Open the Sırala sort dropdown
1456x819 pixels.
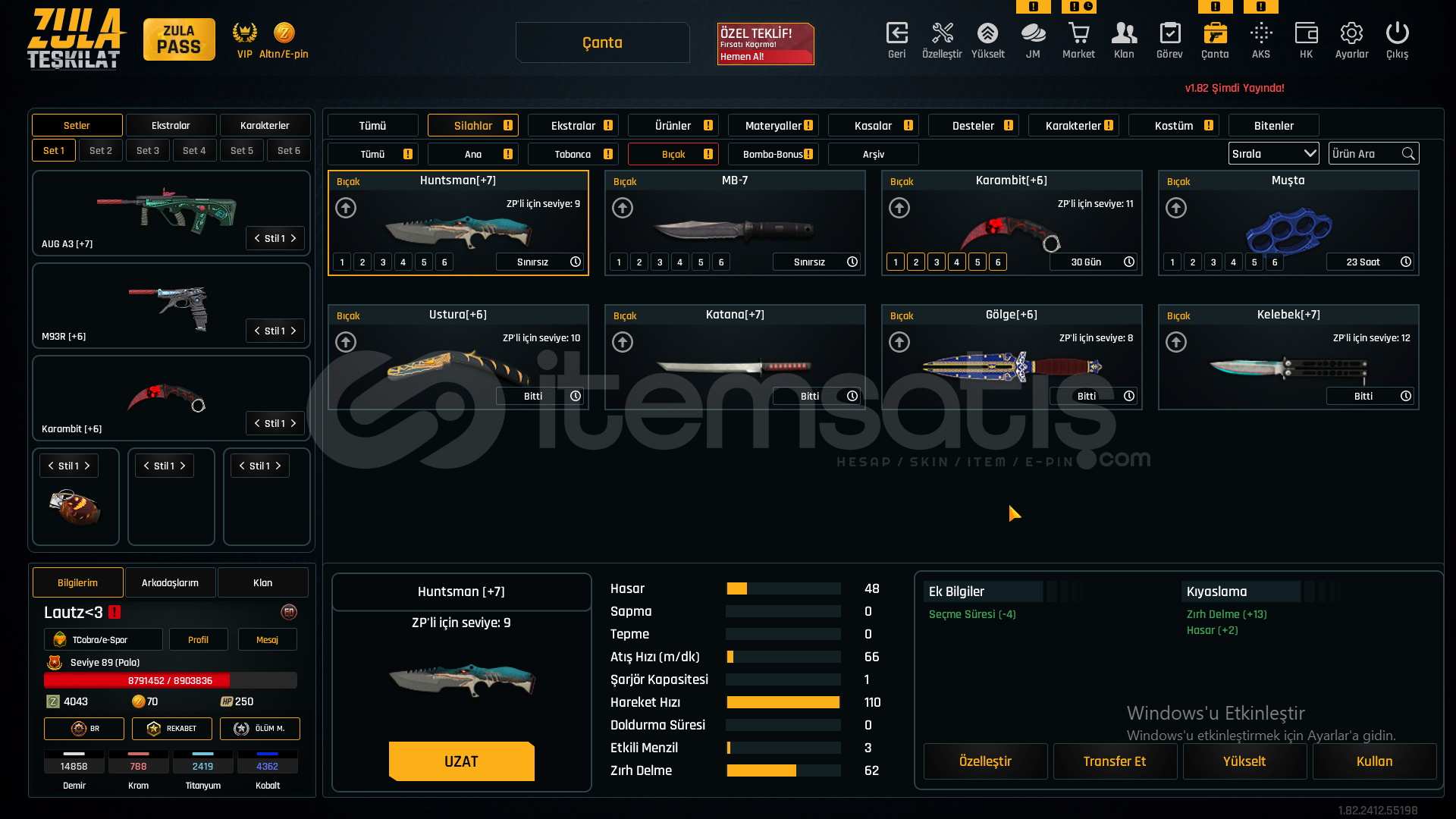click(1273, 154)
